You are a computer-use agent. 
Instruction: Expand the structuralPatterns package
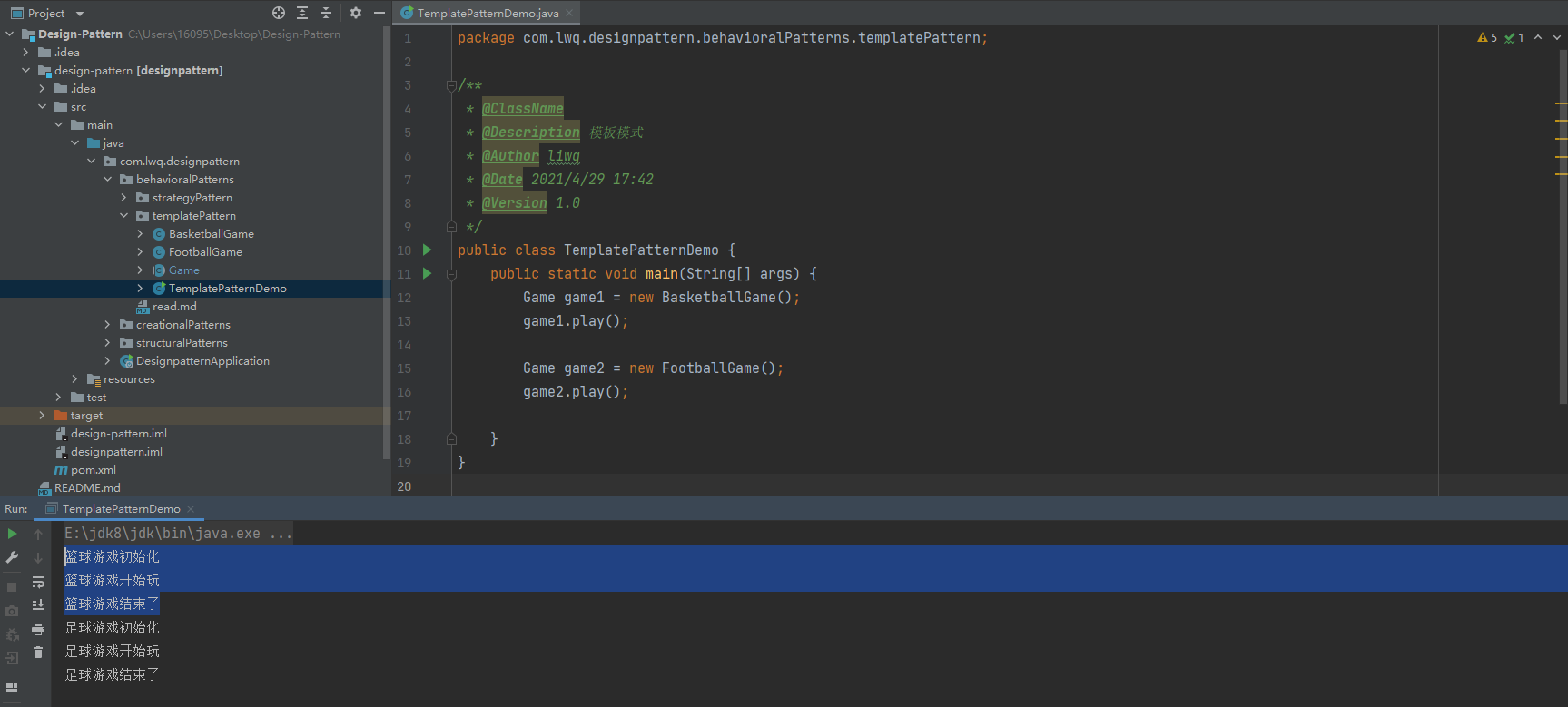pos(108,342)
